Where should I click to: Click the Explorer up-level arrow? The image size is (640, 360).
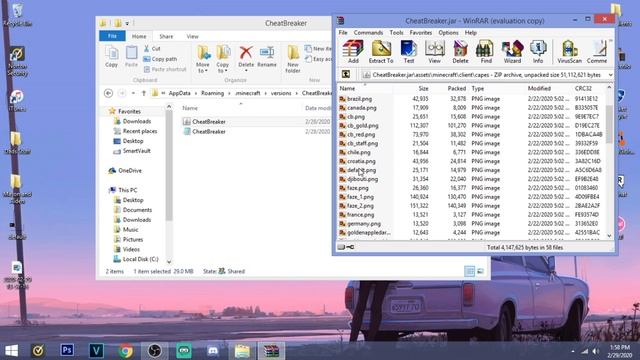point(144,93)
